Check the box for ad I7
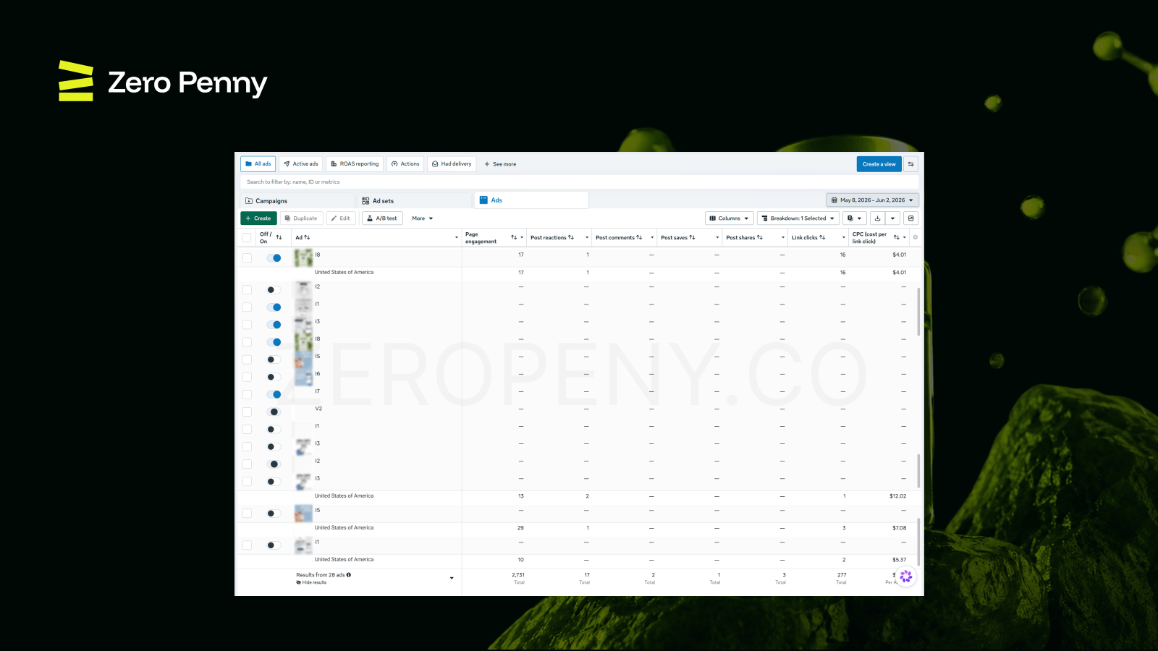This screenshot has width=1158, height=651. coord(247,394)
